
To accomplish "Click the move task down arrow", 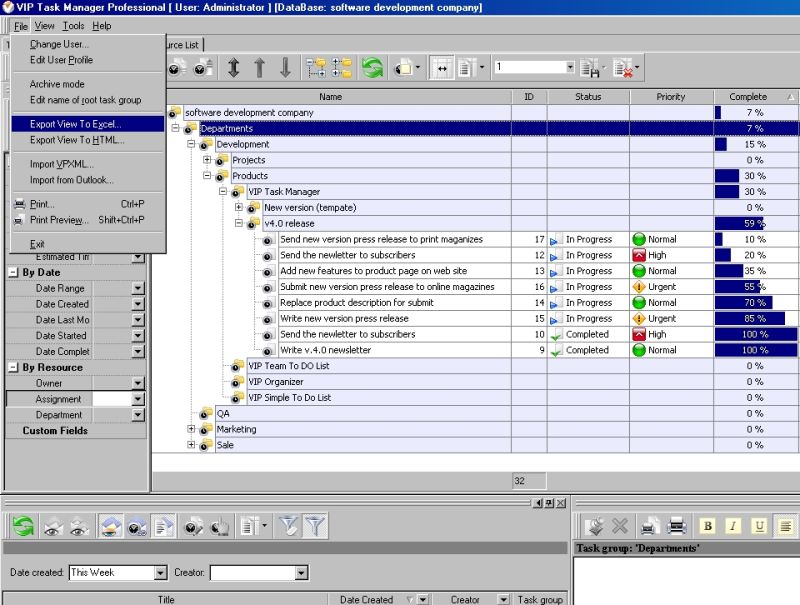I will coord(284,70).
